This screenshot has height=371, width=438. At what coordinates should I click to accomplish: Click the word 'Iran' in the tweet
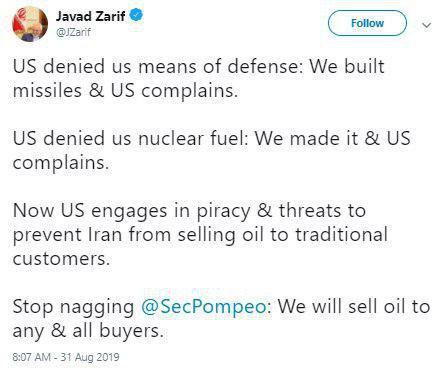coord(105,234)
